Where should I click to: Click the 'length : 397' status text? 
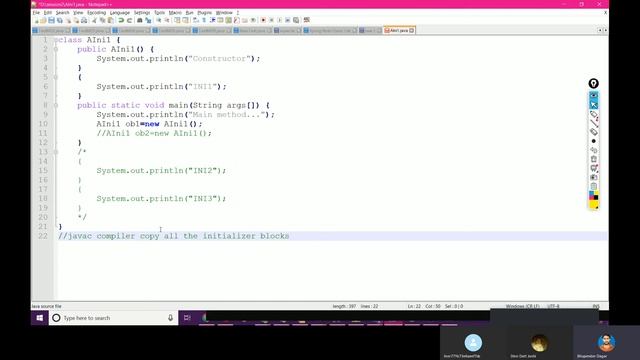(344, 306)
